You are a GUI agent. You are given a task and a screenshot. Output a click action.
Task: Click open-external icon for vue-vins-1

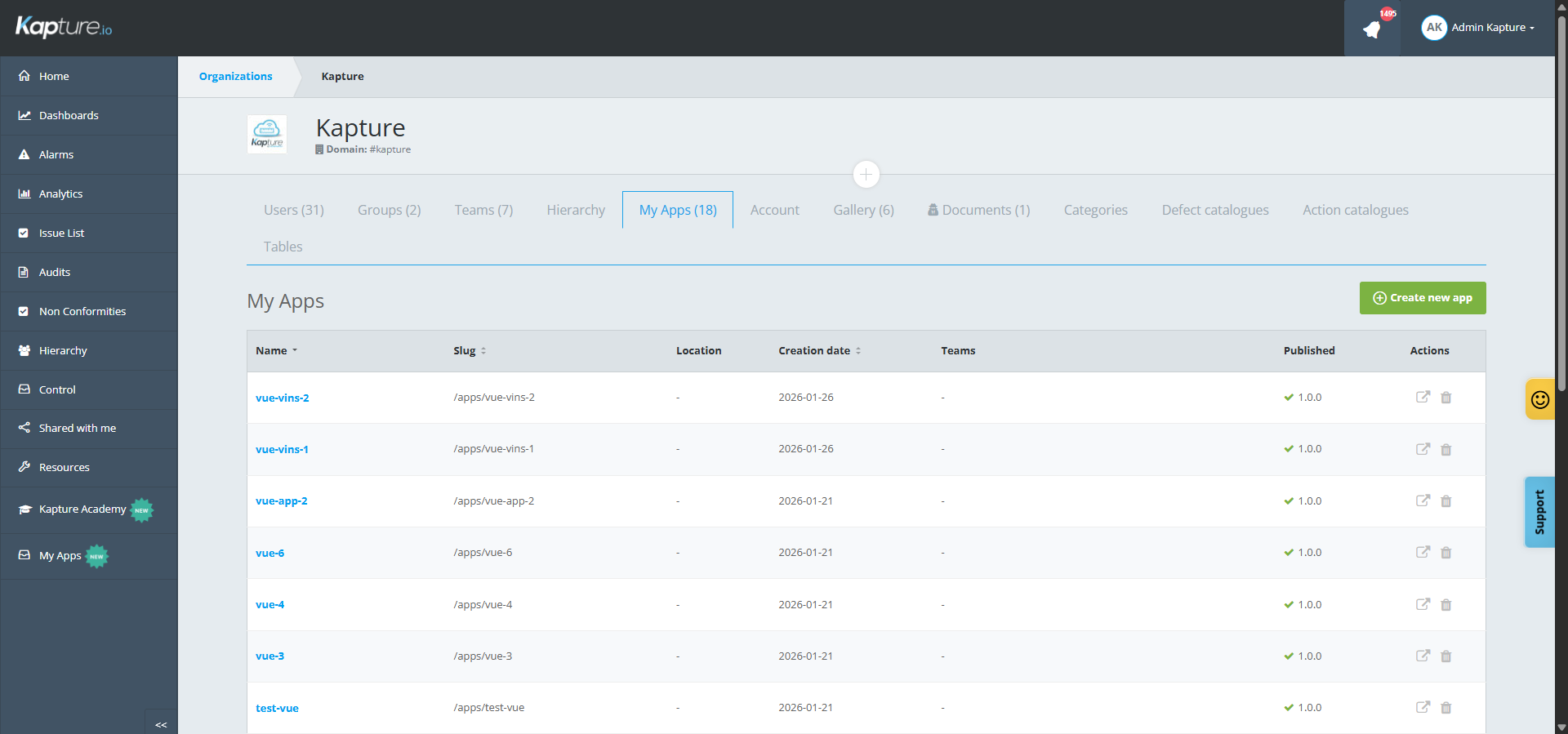click(1423, 449)
